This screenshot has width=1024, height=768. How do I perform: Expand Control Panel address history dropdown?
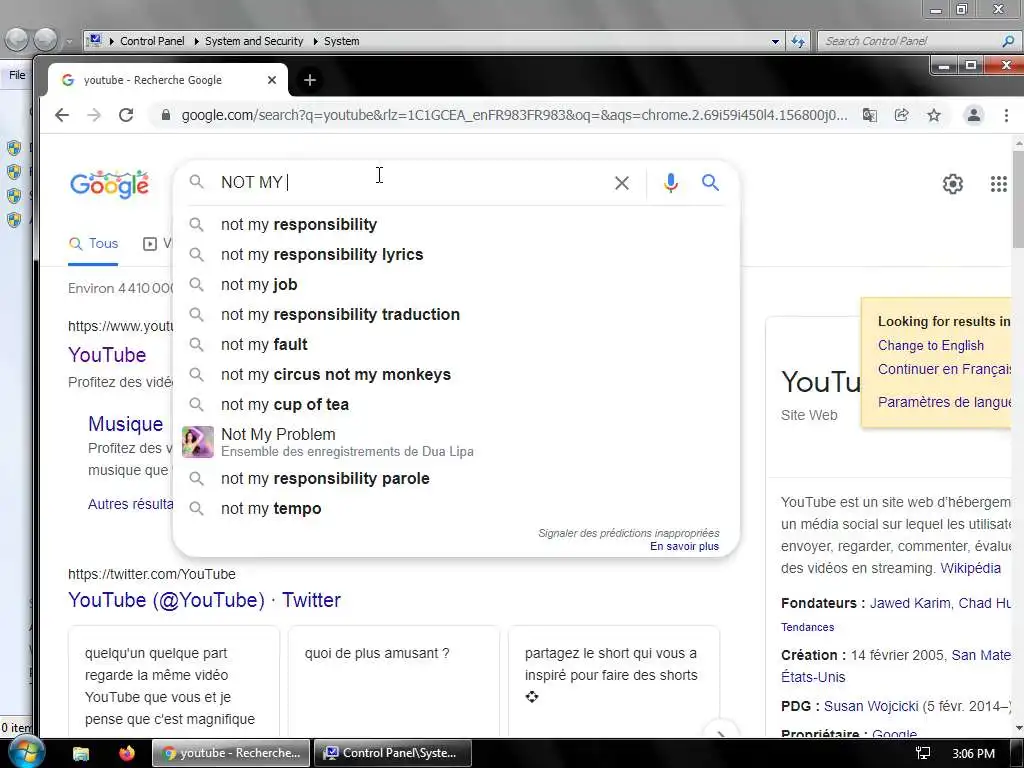[x=775, y=41]
